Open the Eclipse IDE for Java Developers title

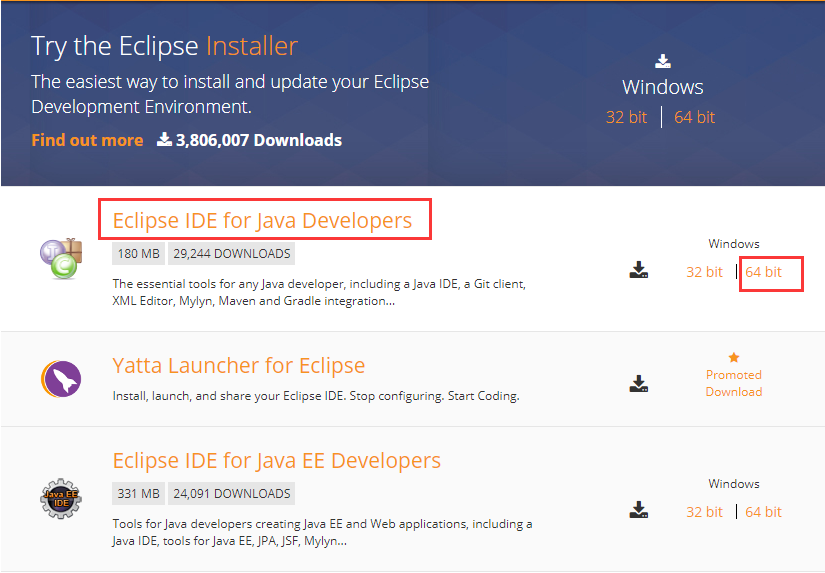click(x=262, y=220)
